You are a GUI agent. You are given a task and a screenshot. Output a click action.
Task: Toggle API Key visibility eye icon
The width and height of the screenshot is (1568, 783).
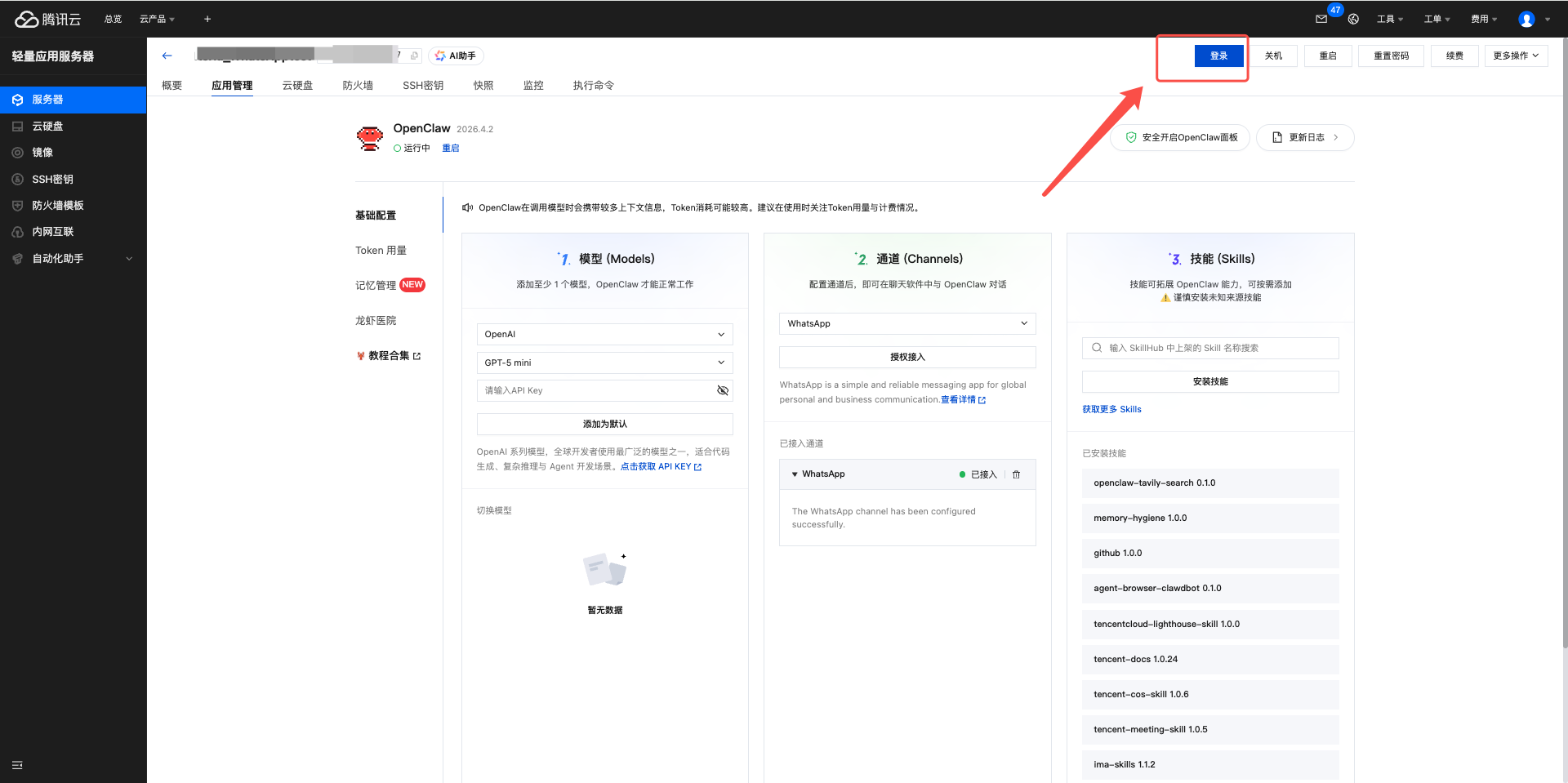pyautogui.click(x=722, y=390)
